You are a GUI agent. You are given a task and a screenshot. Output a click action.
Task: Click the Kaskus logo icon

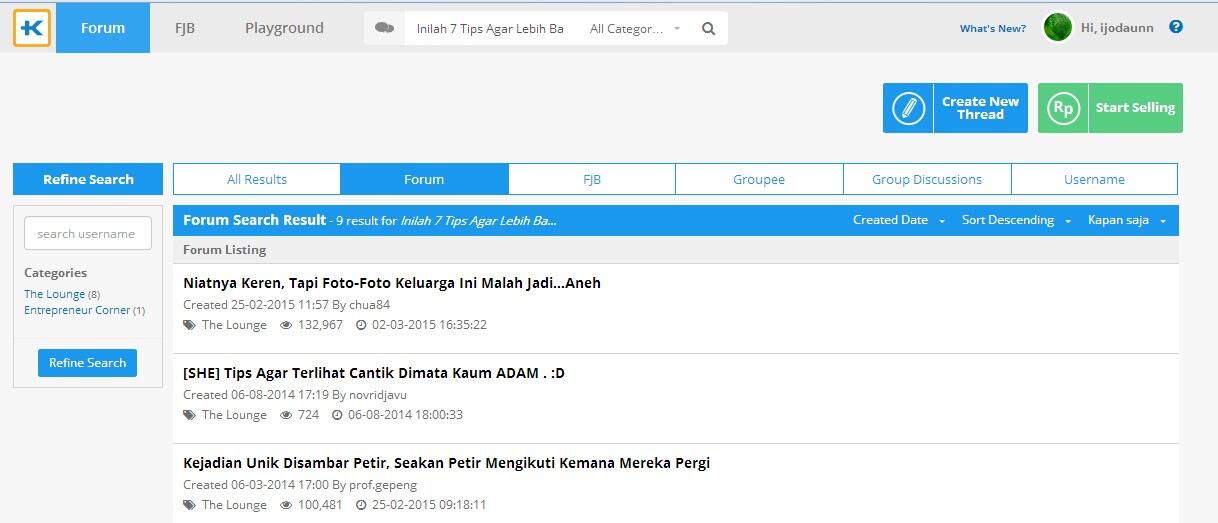coord(32,28)
